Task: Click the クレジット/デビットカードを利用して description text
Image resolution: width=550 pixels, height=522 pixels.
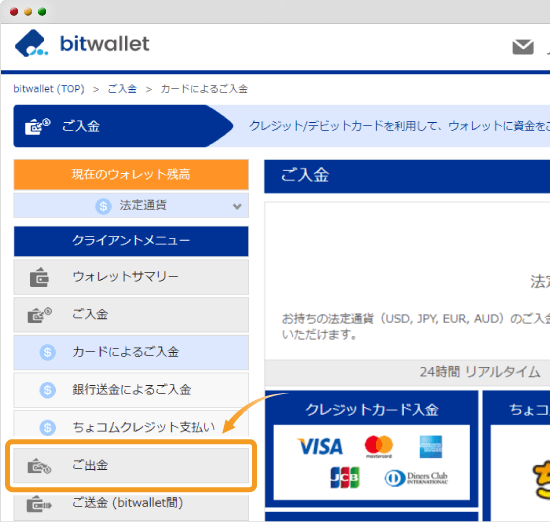Action: [x=400, y=126]
